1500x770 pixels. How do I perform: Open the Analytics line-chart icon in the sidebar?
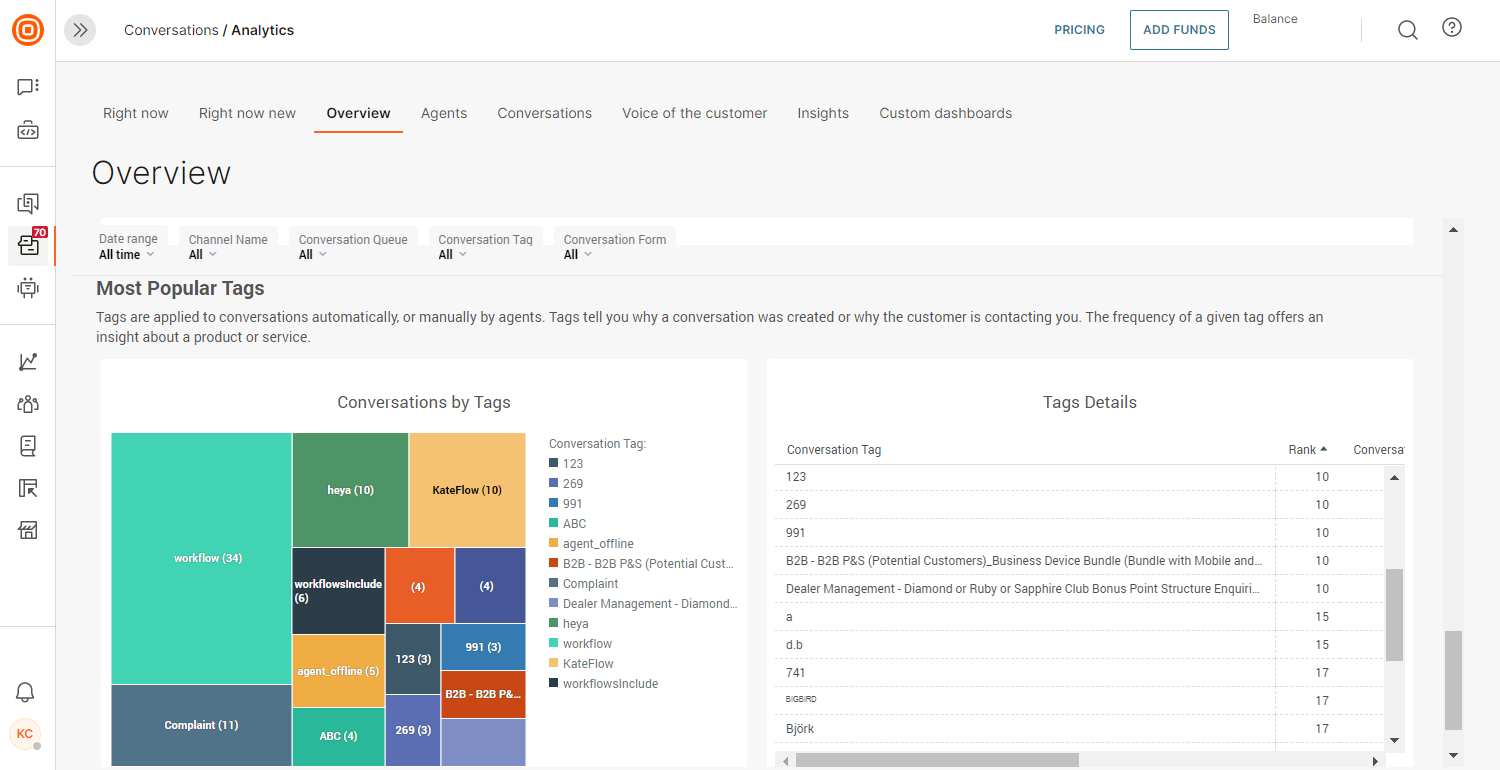(27, 360)
